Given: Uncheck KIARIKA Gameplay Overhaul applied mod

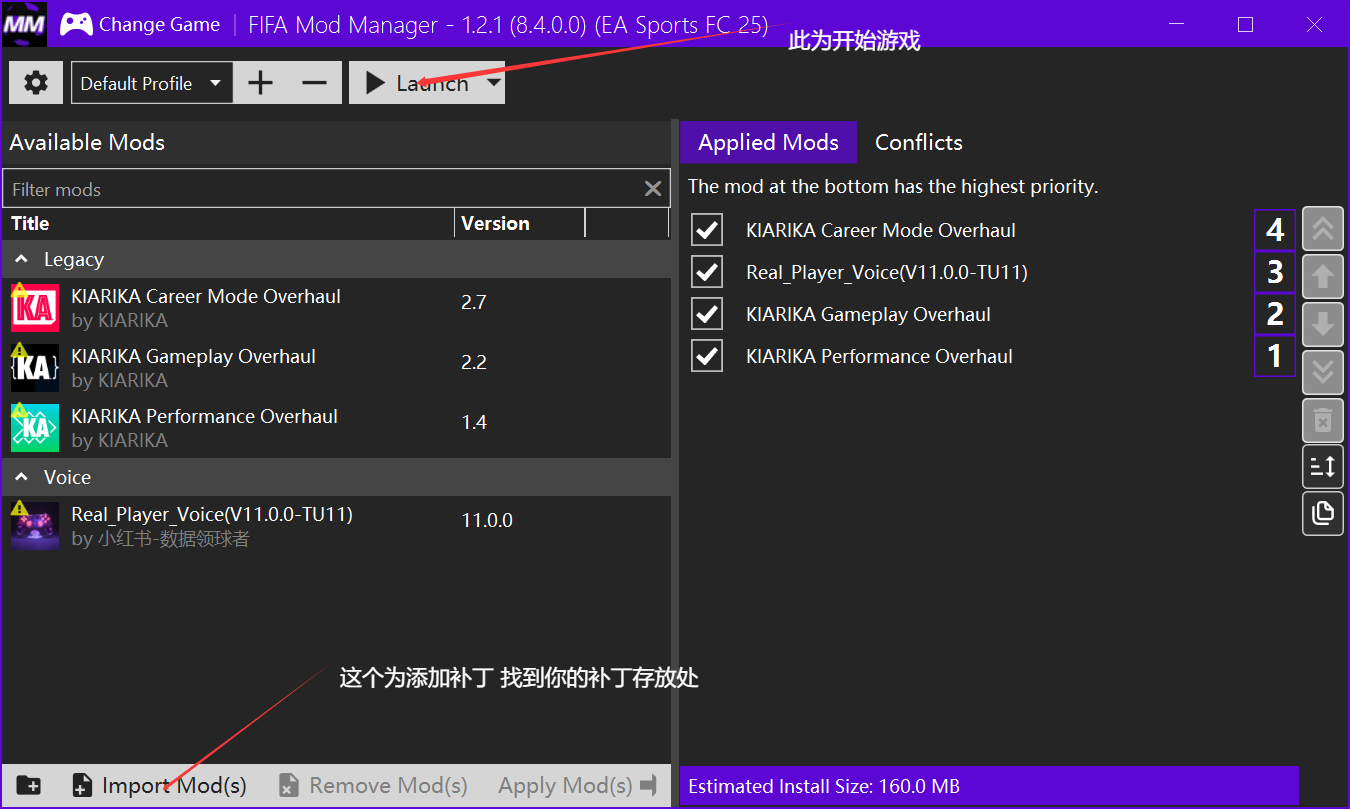Looking at the screenshot, I should pos(707,314).
